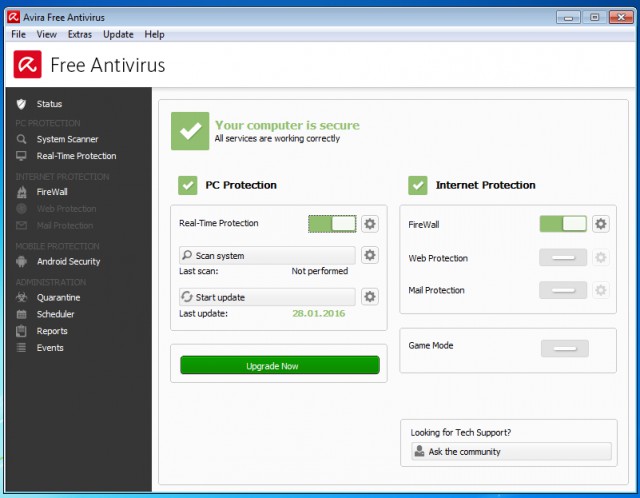Click the green PC Protection checkmark icon
This screenshot has width=640, height=498.
188,185
